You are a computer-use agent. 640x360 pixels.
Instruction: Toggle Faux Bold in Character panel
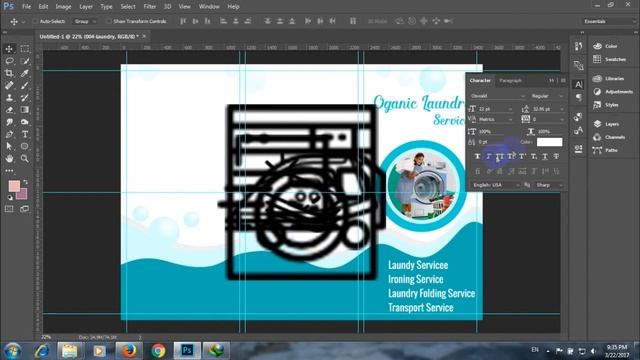477,156
